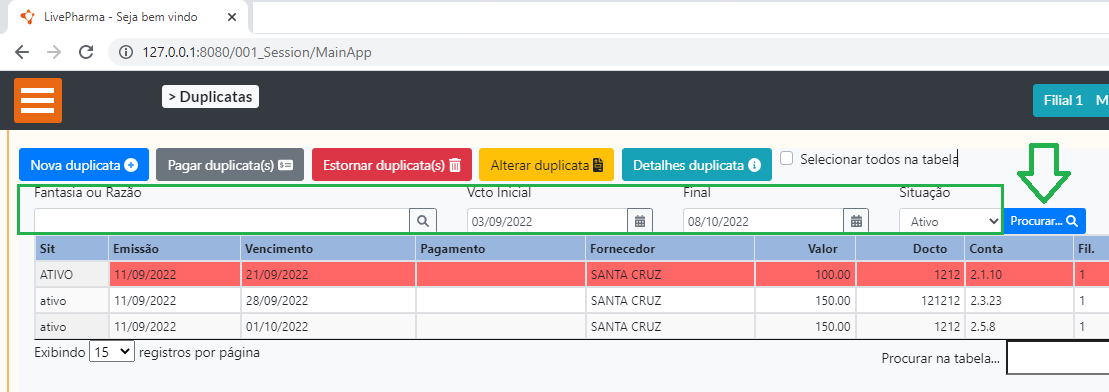This screenshot has width=1109, height=392.
Task: Sort table by Valor column header
Action: point(805,248)
